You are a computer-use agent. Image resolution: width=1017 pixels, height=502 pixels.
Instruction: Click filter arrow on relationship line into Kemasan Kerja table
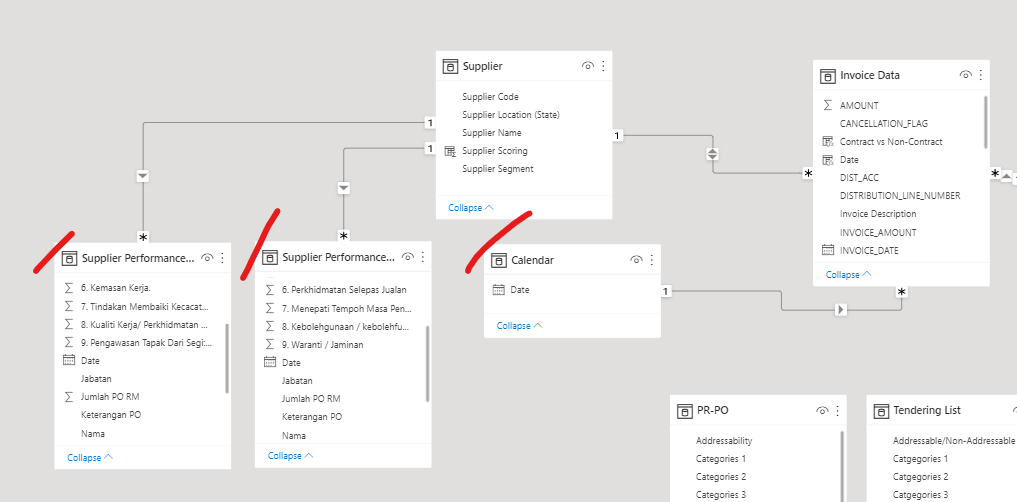pos(143,176)
